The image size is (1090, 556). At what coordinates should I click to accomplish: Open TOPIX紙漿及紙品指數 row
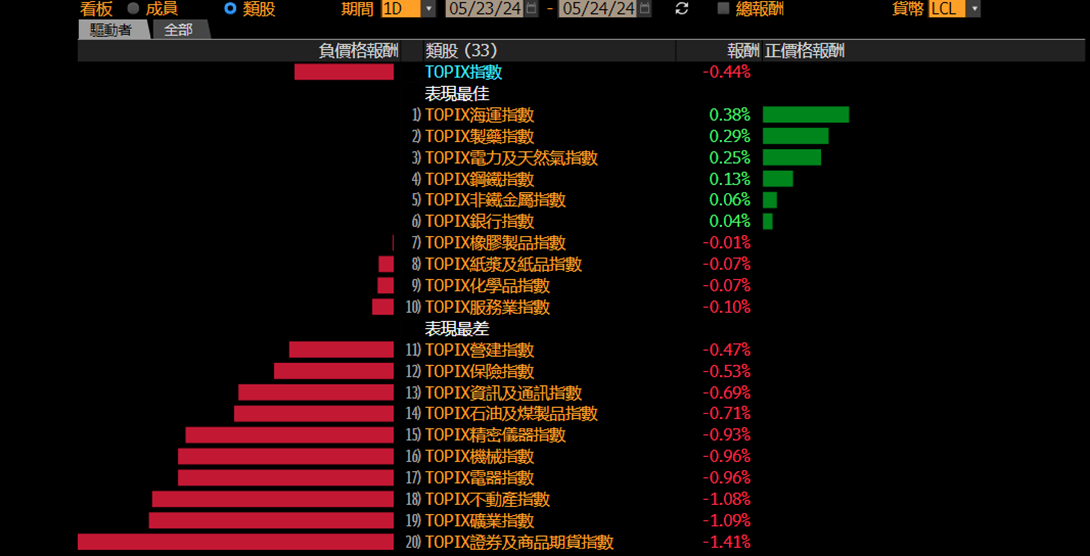pos(503,264)
